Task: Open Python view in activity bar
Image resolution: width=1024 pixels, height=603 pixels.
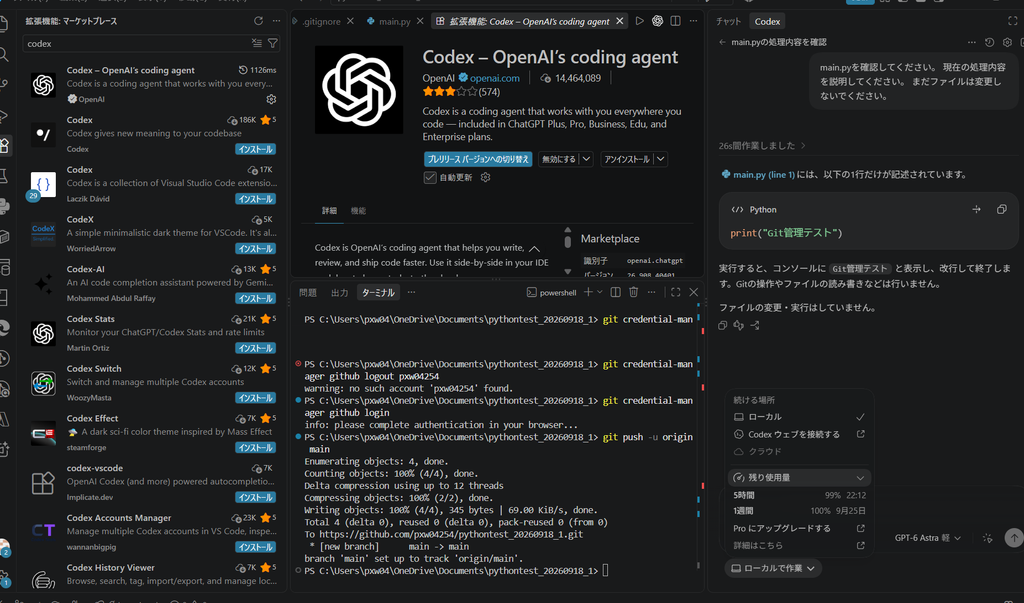Action: pyautogui.click(x=5, y=206)
